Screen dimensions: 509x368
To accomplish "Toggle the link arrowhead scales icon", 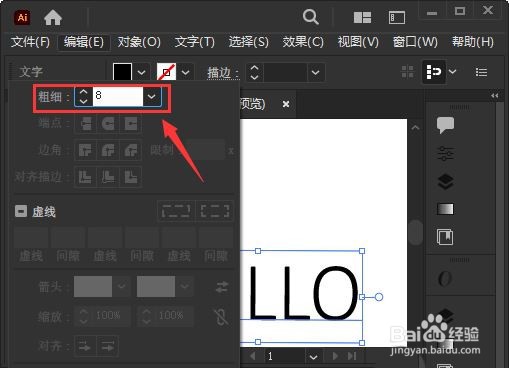I will (x=221, y=317).
